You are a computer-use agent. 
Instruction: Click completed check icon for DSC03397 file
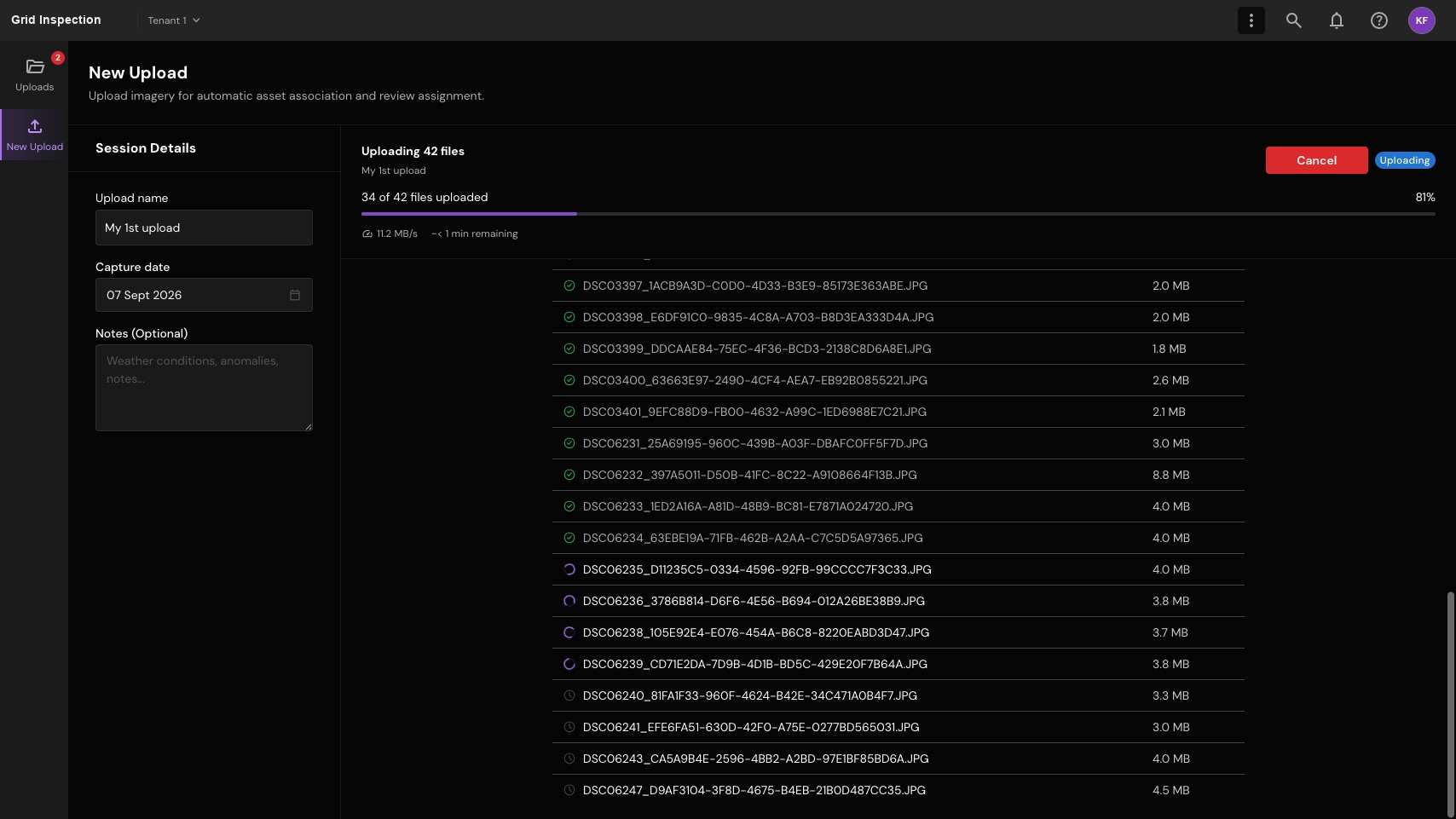569,285
